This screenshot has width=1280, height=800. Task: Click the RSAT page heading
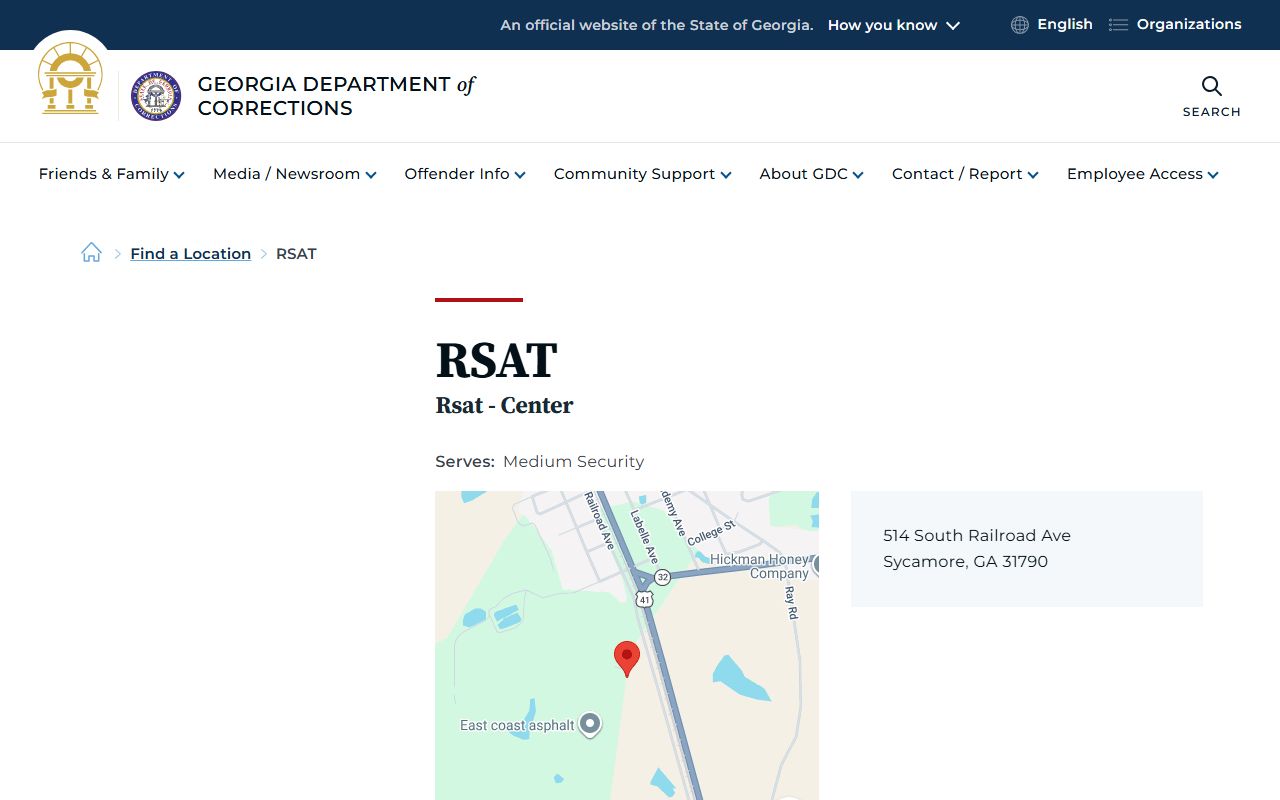(496, 360)
